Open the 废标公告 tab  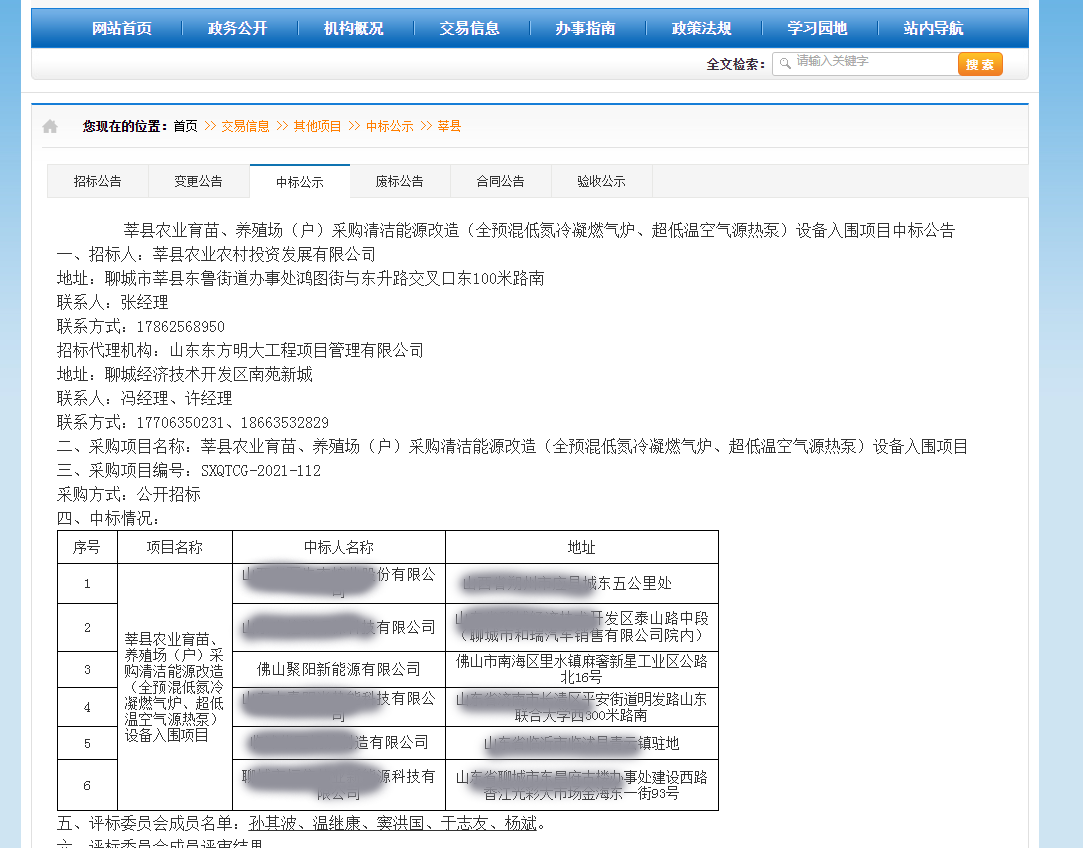click(400, 181)
